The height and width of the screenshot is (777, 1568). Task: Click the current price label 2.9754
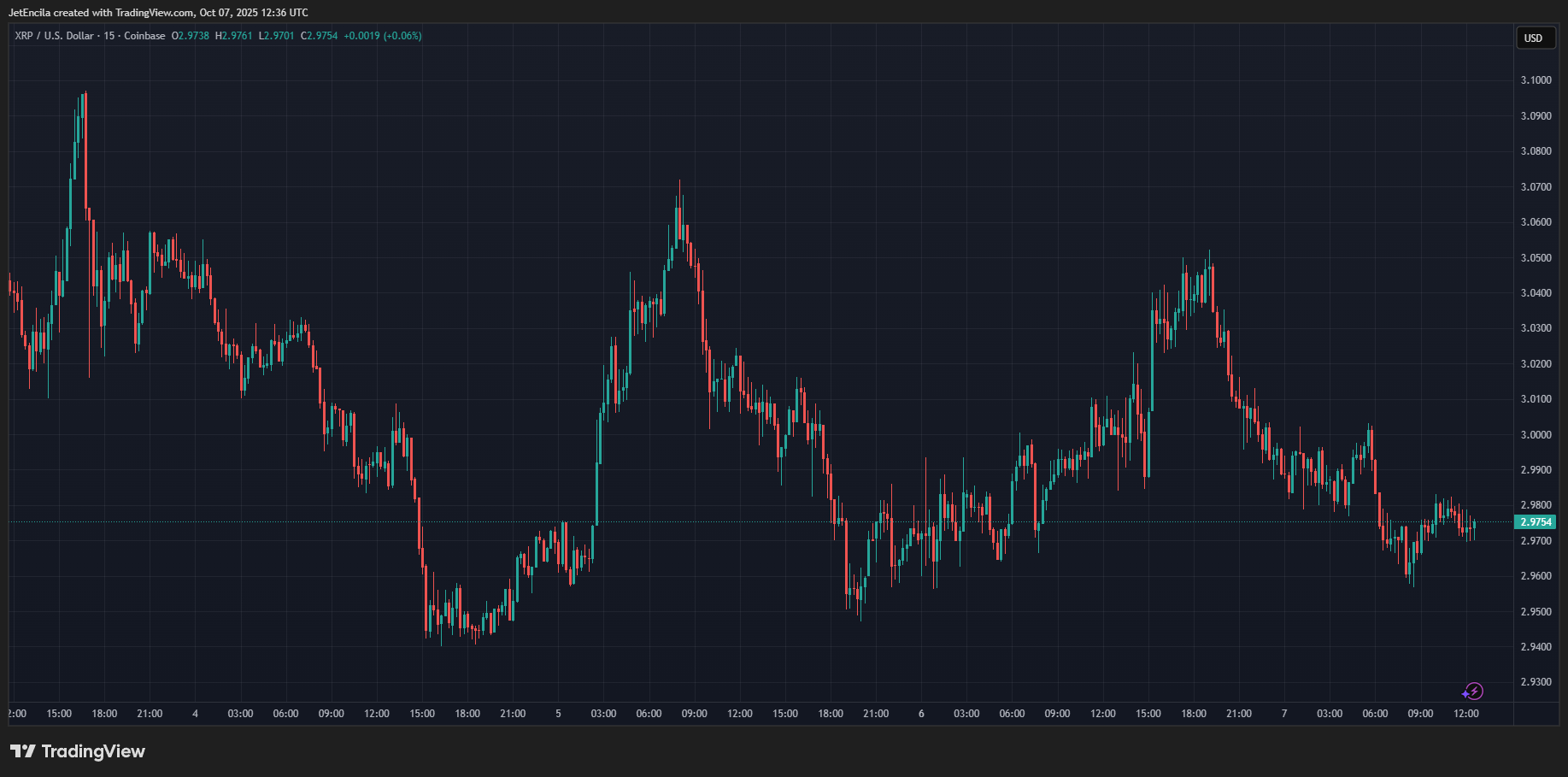click(1536, 522)
